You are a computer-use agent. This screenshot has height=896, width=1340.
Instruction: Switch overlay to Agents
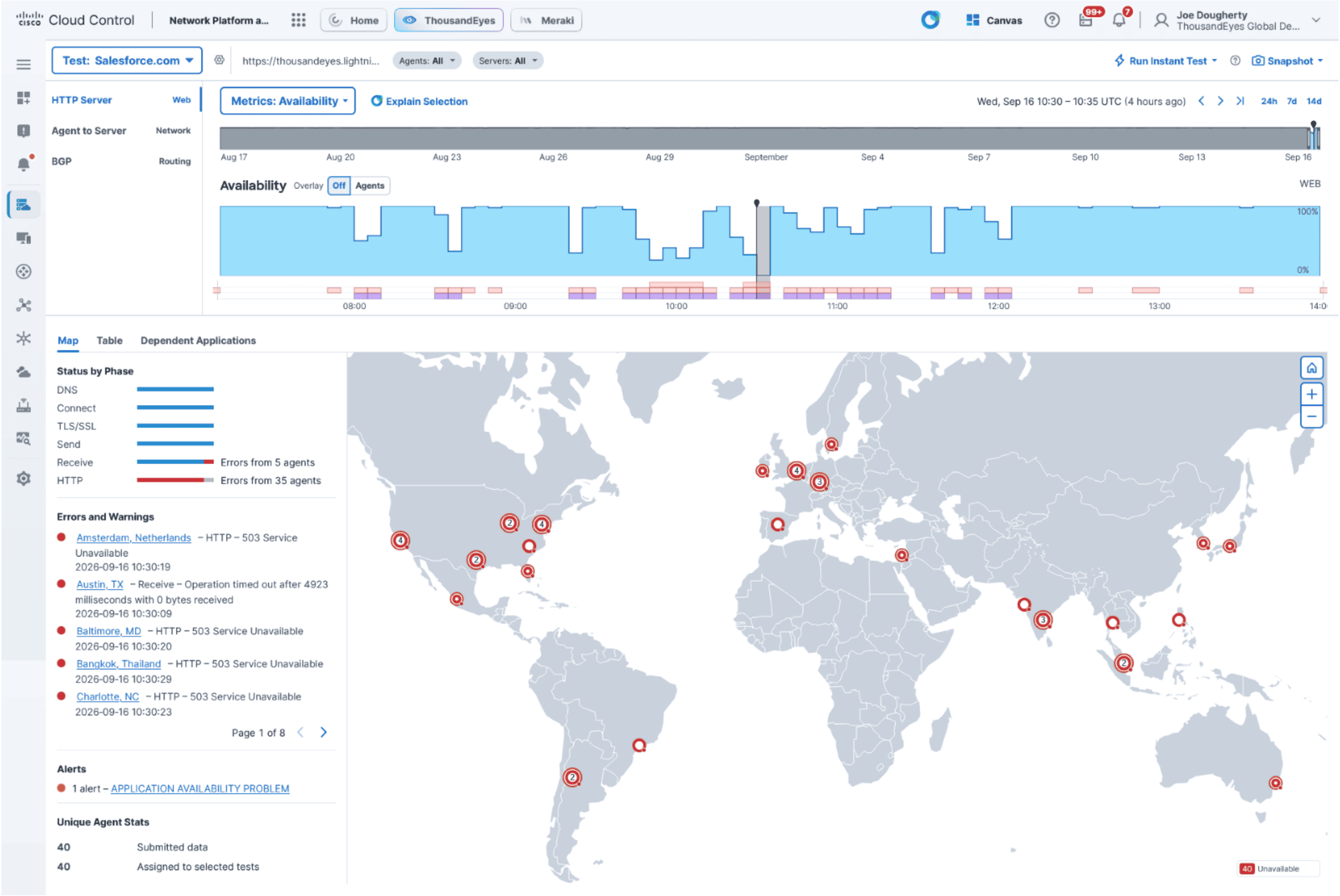tap(370, 186)
